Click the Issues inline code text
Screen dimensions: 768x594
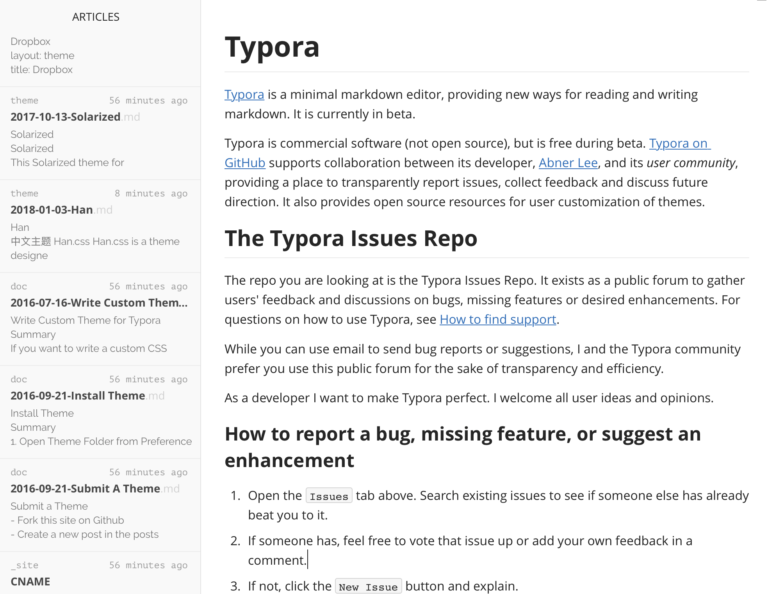click(328, 496)
